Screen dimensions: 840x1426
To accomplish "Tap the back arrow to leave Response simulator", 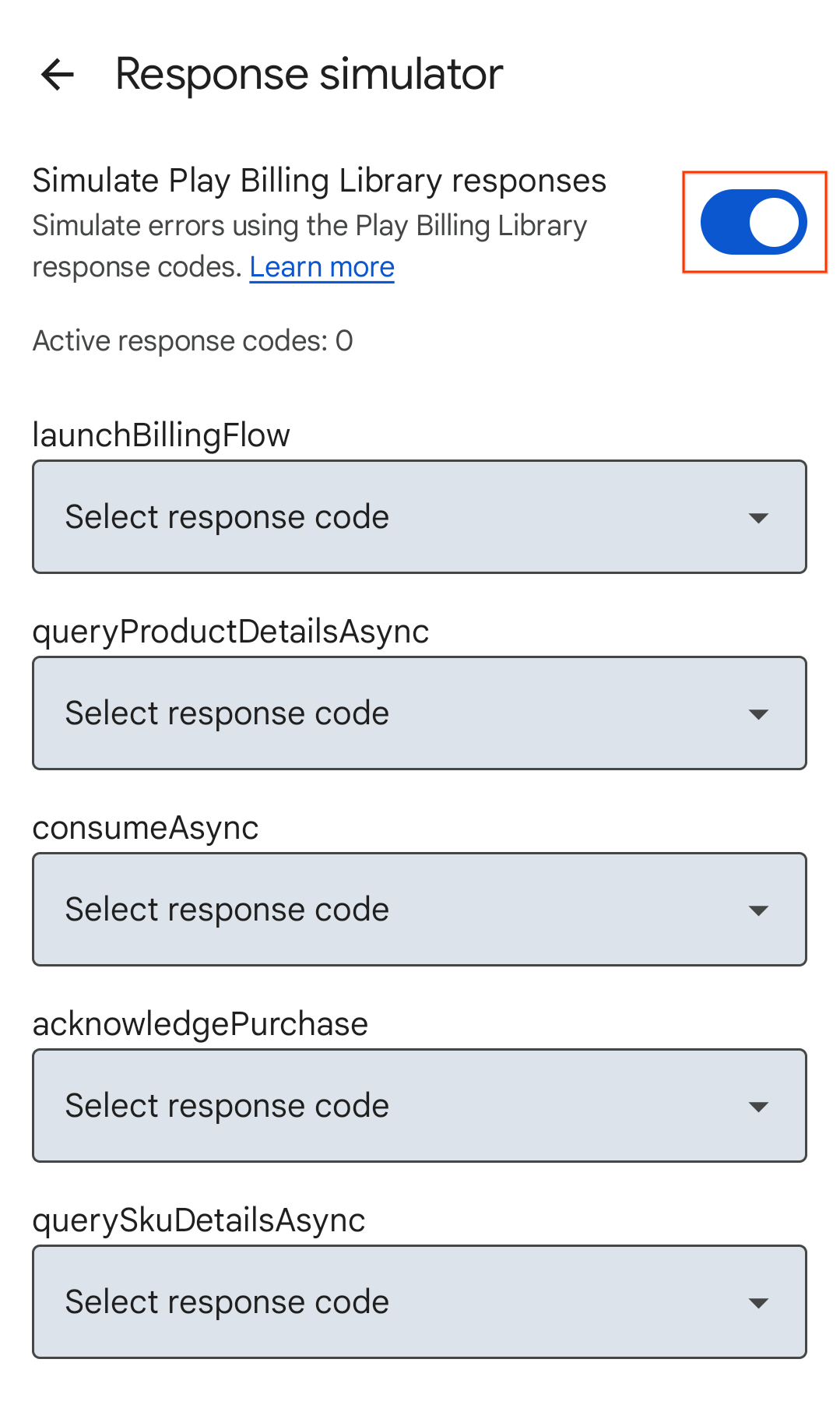I will click(x=57, y=74).
